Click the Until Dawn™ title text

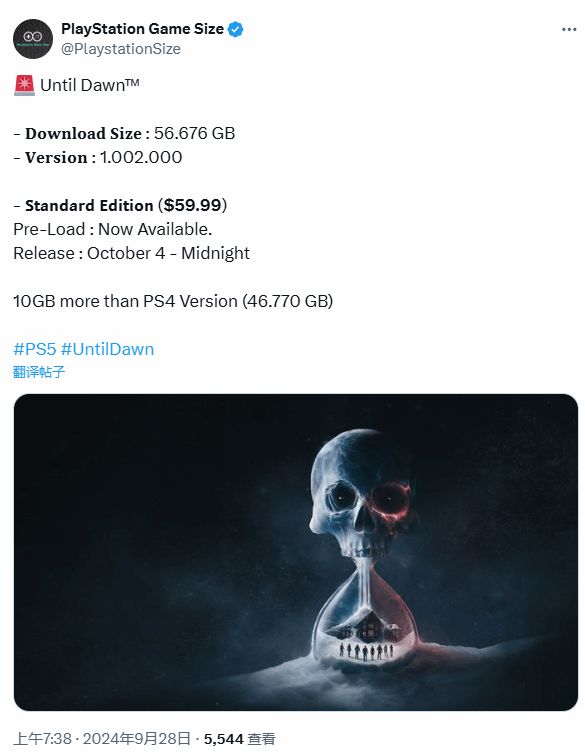point(90,85)
